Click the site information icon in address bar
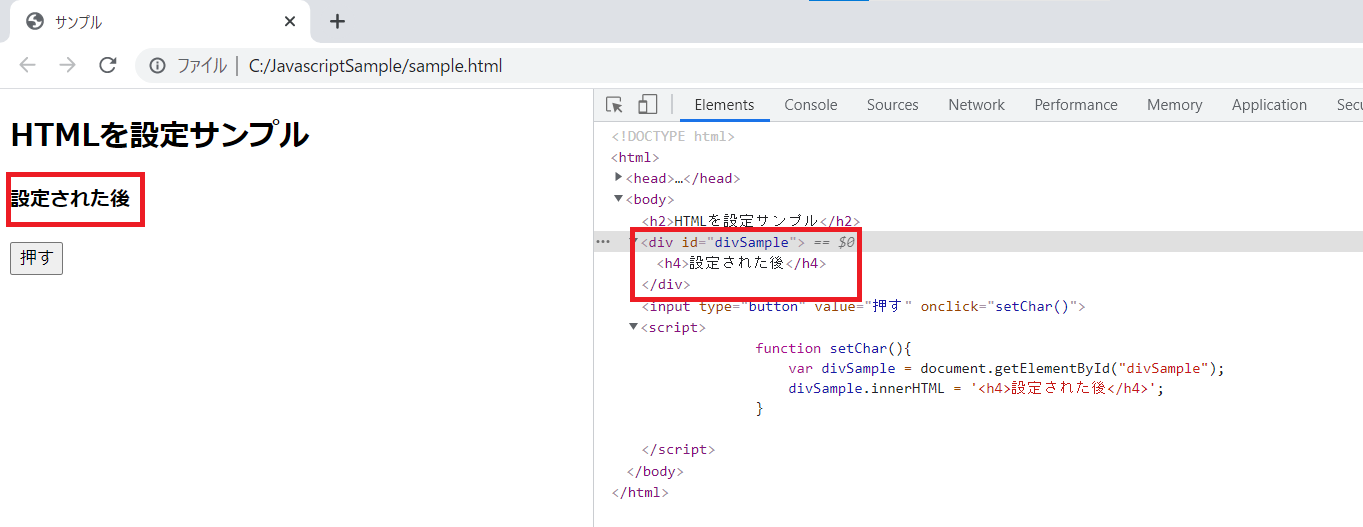This screenshot has height=527, width=1363. point(157,66)
